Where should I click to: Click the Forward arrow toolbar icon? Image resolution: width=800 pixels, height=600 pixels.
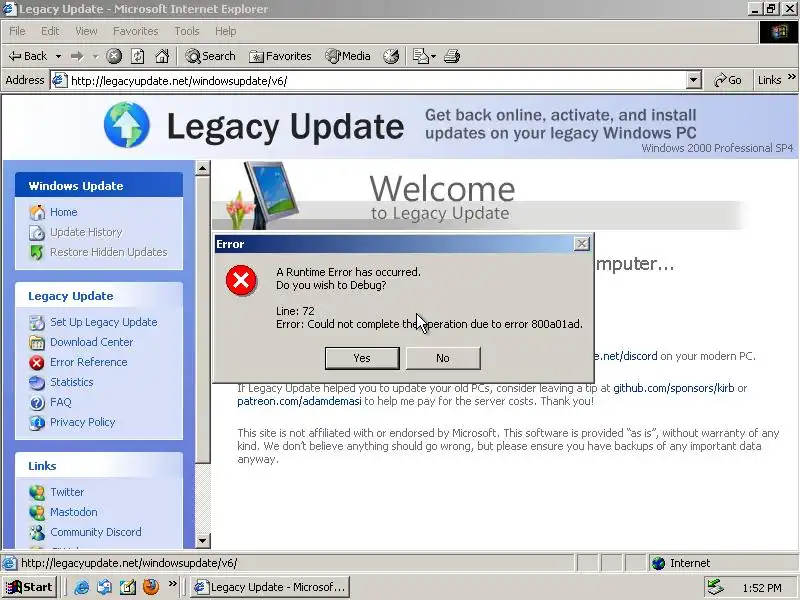click(x=77, y=56)
